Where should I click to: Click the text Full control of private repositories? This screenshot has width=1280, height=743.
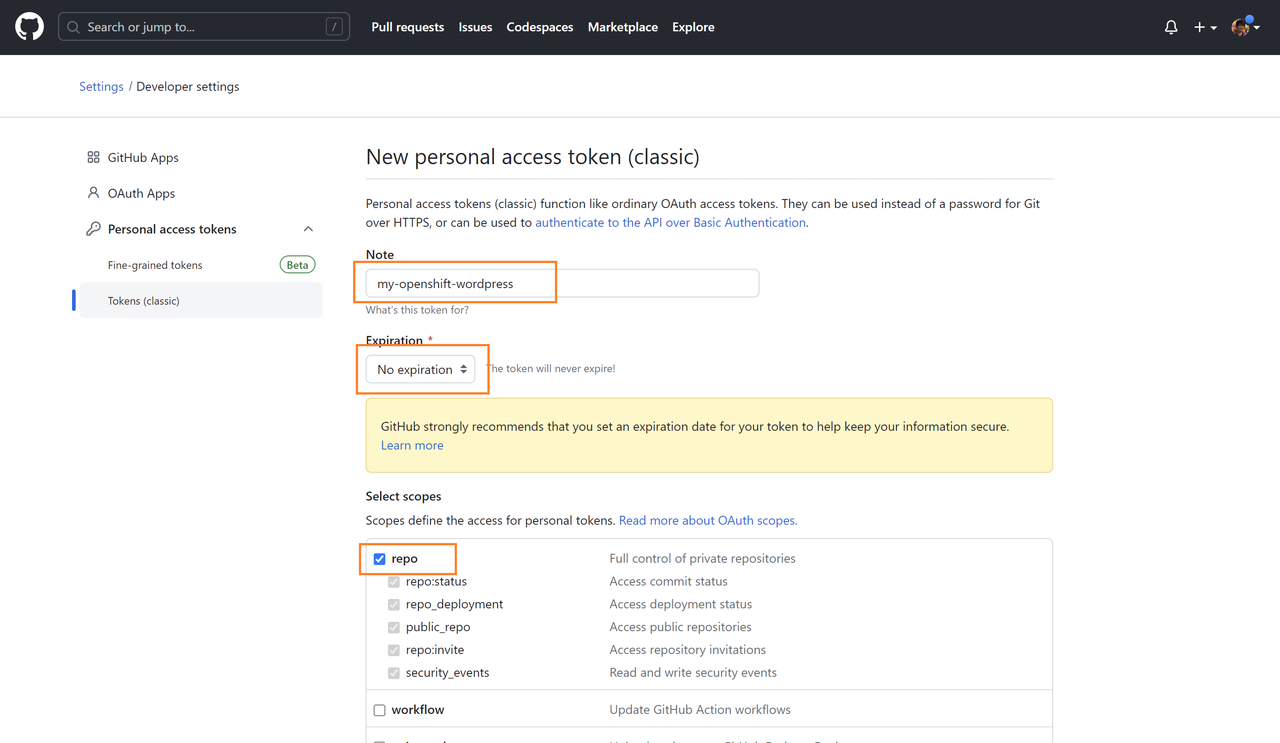[703, 559]
